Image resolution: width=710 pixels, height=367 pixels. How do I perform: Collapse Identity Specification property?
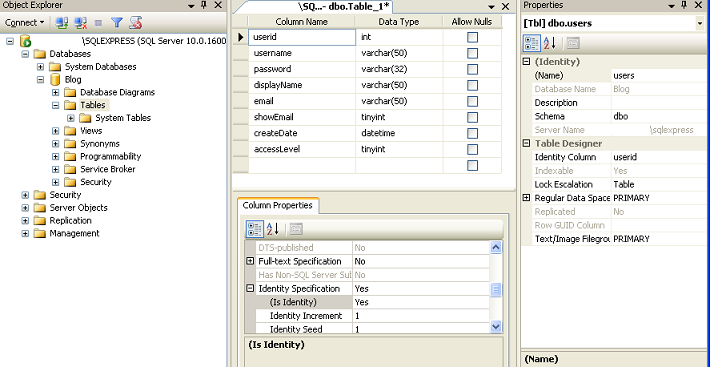pos(250,288)
